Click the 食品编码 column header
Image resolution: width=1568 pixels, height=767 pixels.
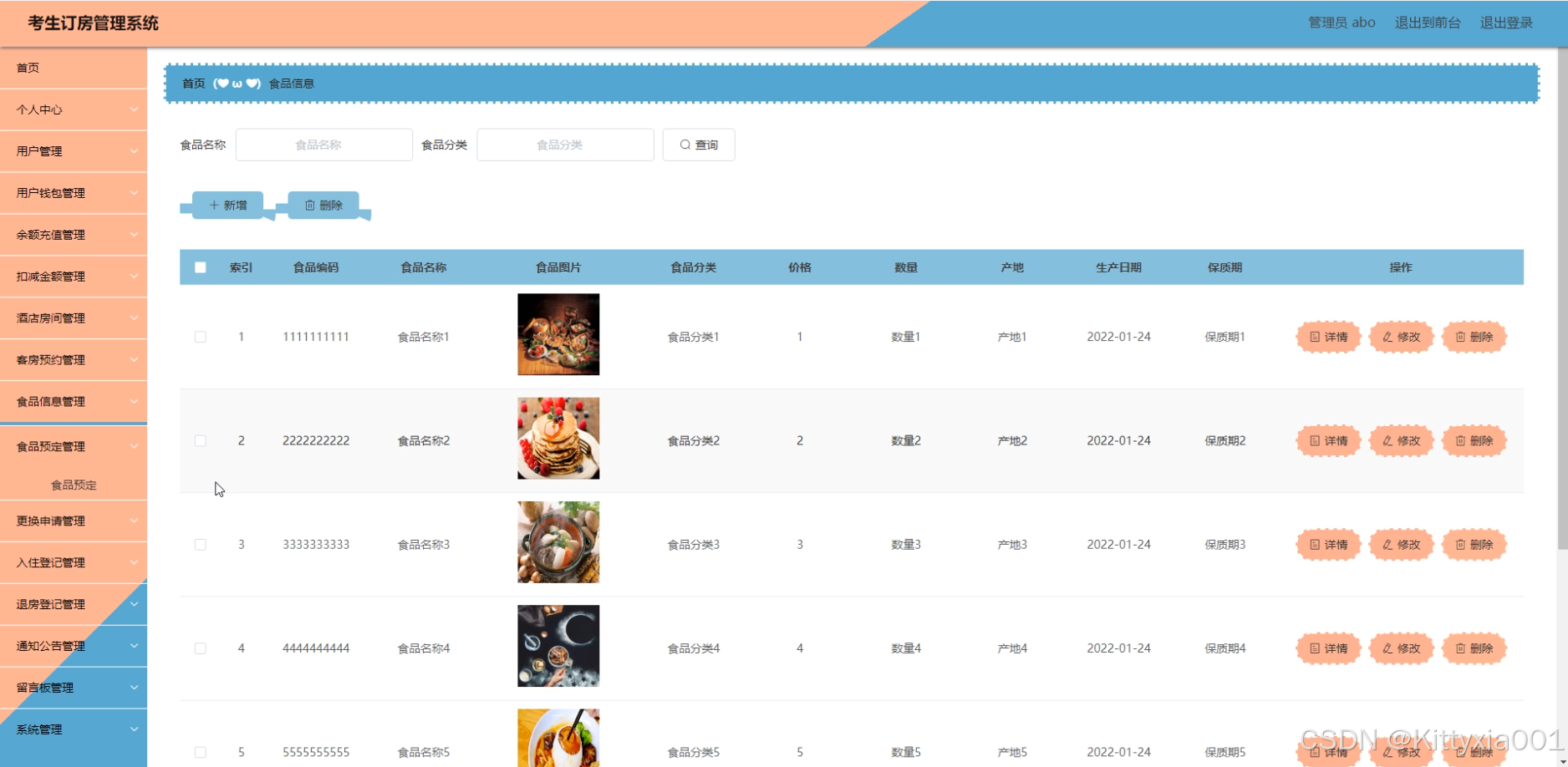(316, 267)
